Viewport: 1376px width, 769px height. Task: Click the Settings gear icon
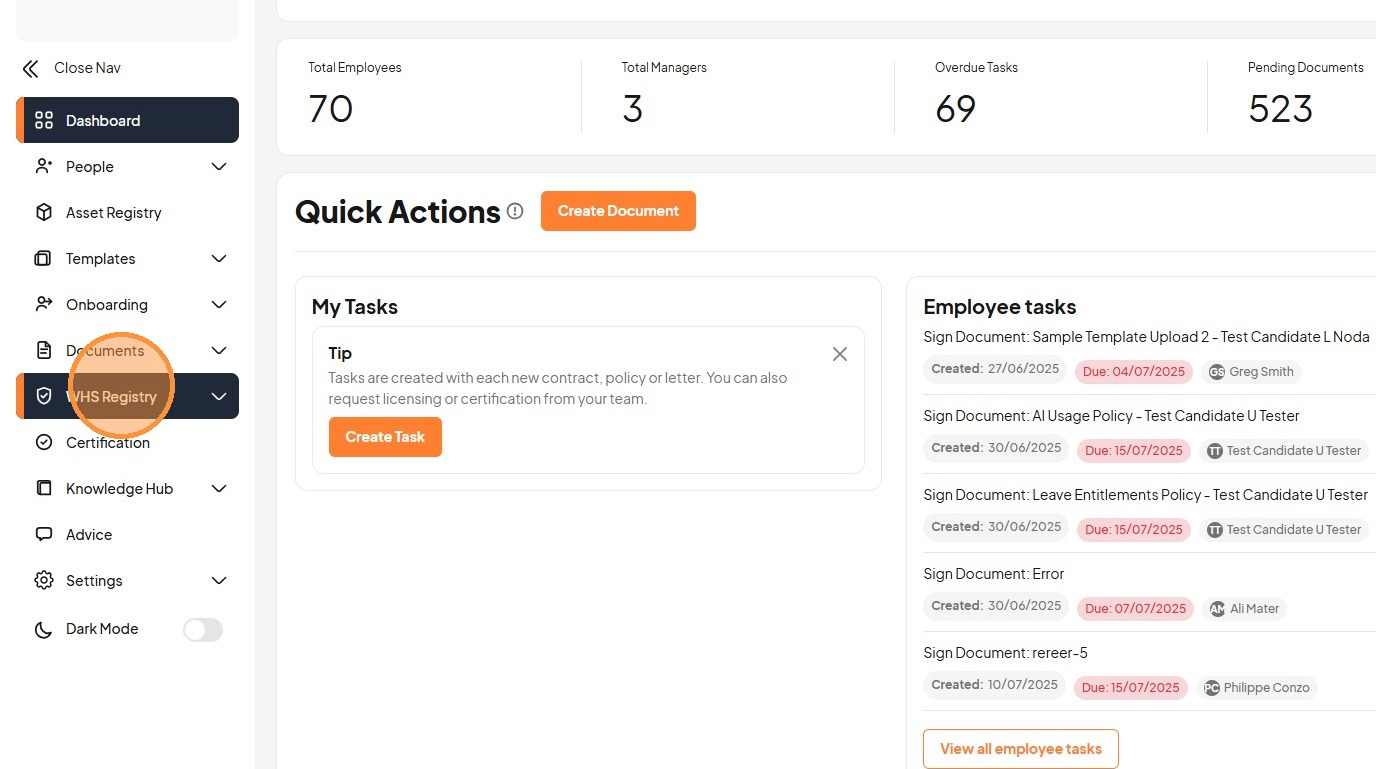point(44,581)
